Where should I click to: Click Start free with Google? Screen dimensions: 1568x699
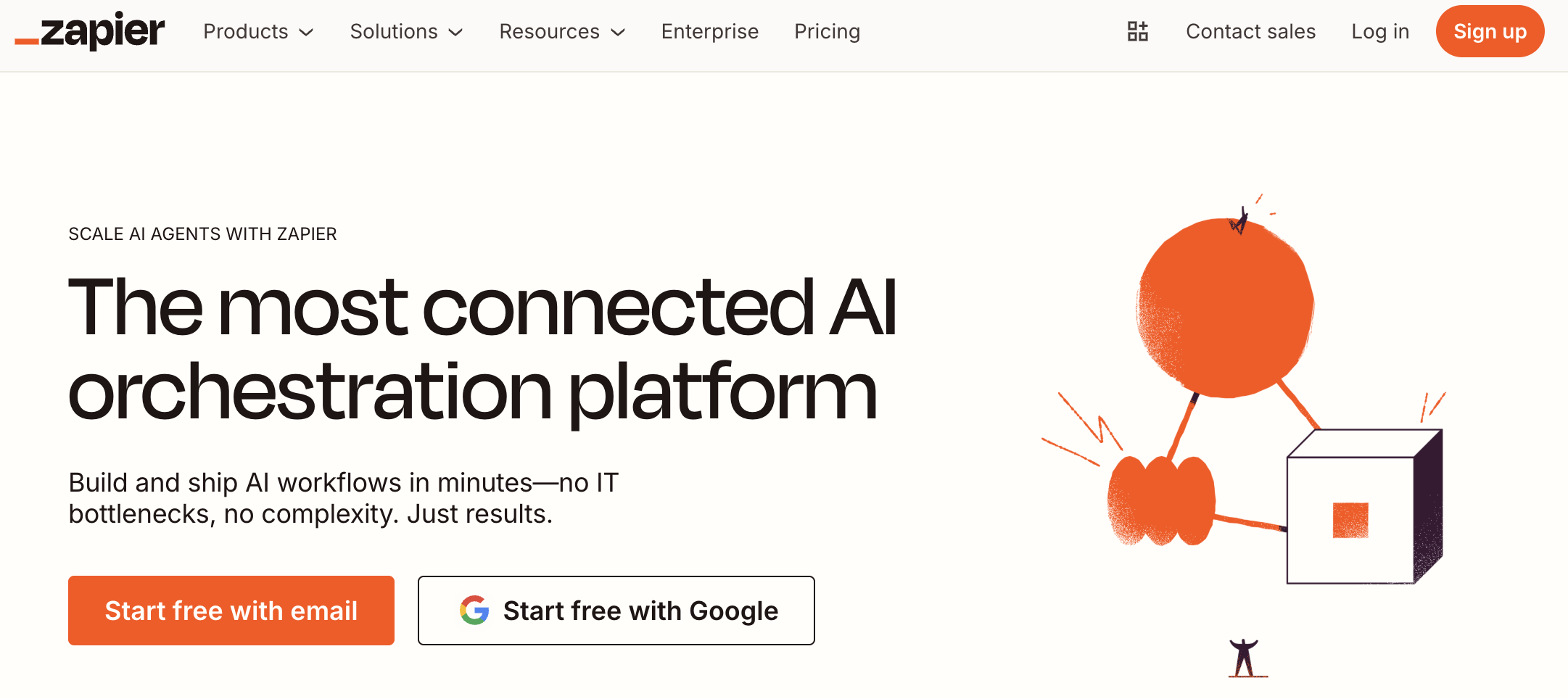pos(616,611)
